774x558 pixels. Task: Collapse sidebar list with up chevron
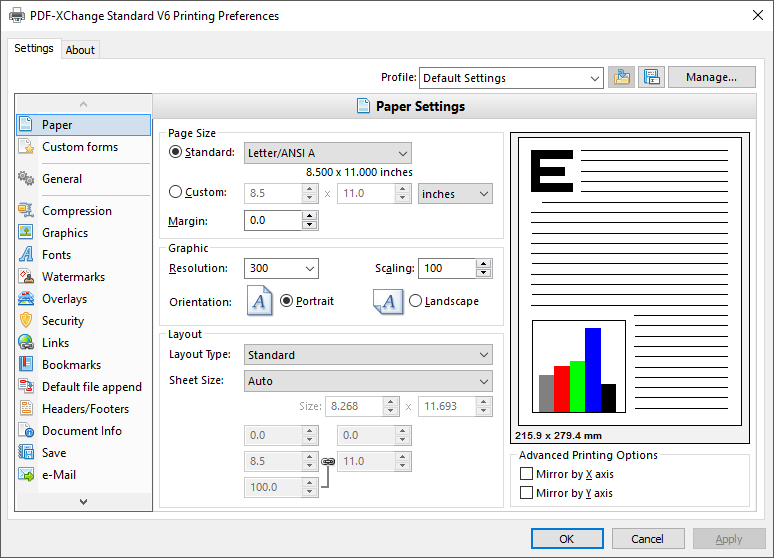coord(83,104)
